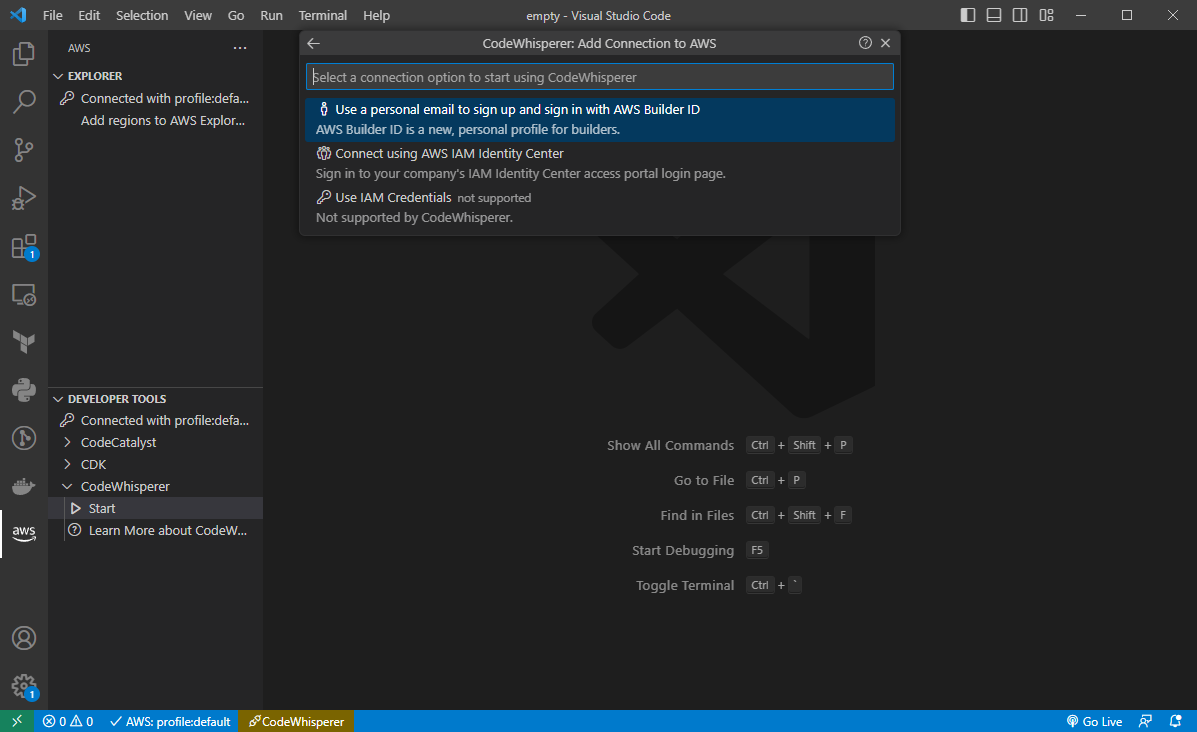Open the feedback icon in status bar
Screen dimensions: 1197x732
[x=1145, y=721]
